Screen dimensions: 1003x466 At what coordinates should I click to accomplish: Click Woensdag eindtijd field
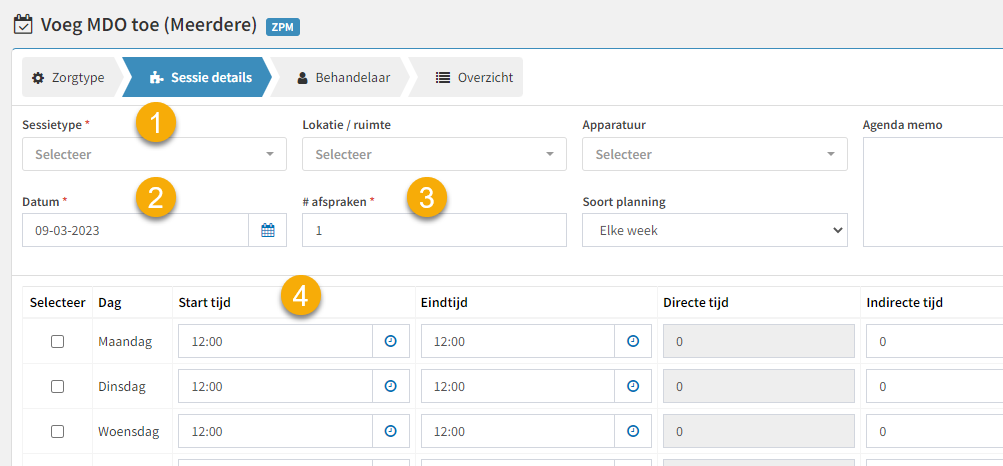(x=518, y=431)
